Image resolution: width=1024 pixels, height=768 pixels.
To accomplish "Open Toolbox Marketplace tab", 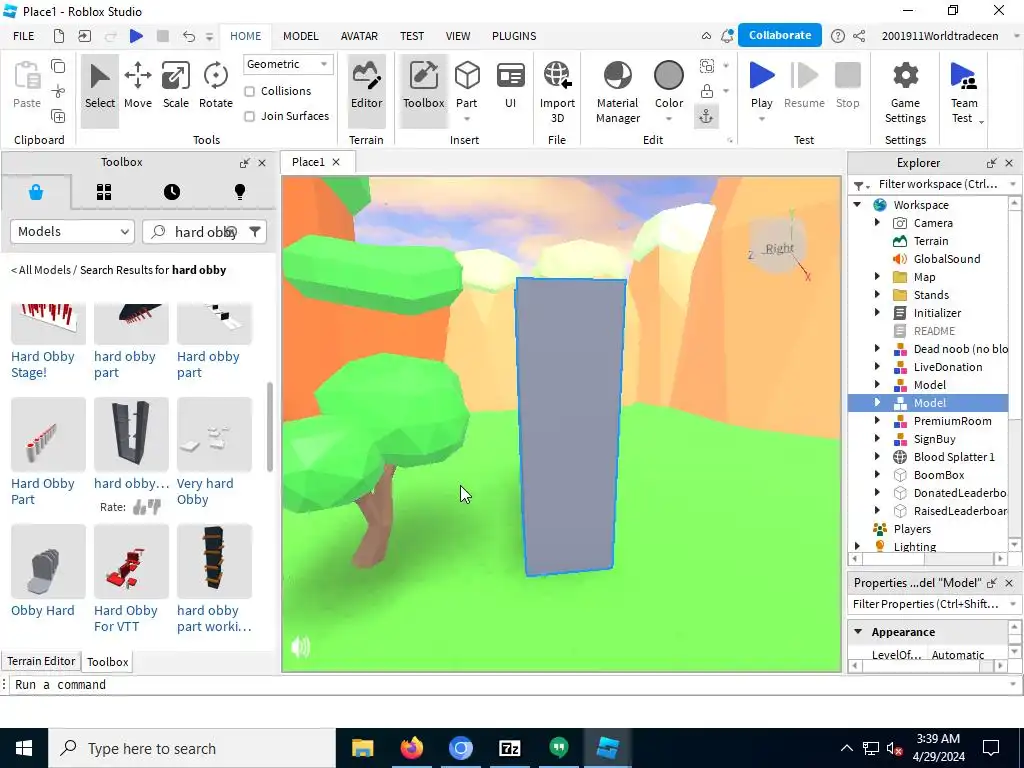I will pyautogui.click(x=36, y=192).
